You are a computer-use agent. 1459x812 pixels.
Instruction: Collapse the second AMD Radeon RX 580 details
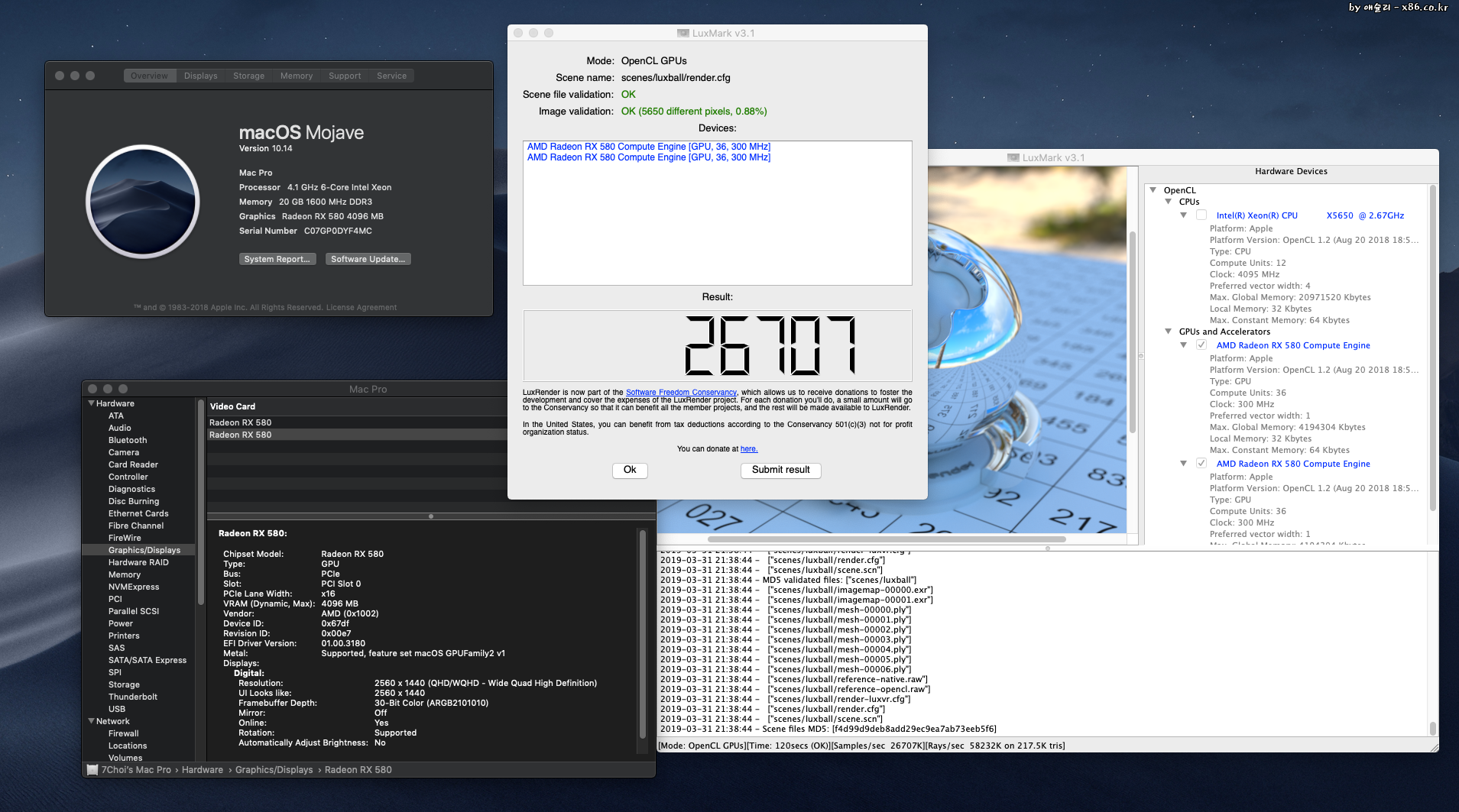pos(1183,464)
